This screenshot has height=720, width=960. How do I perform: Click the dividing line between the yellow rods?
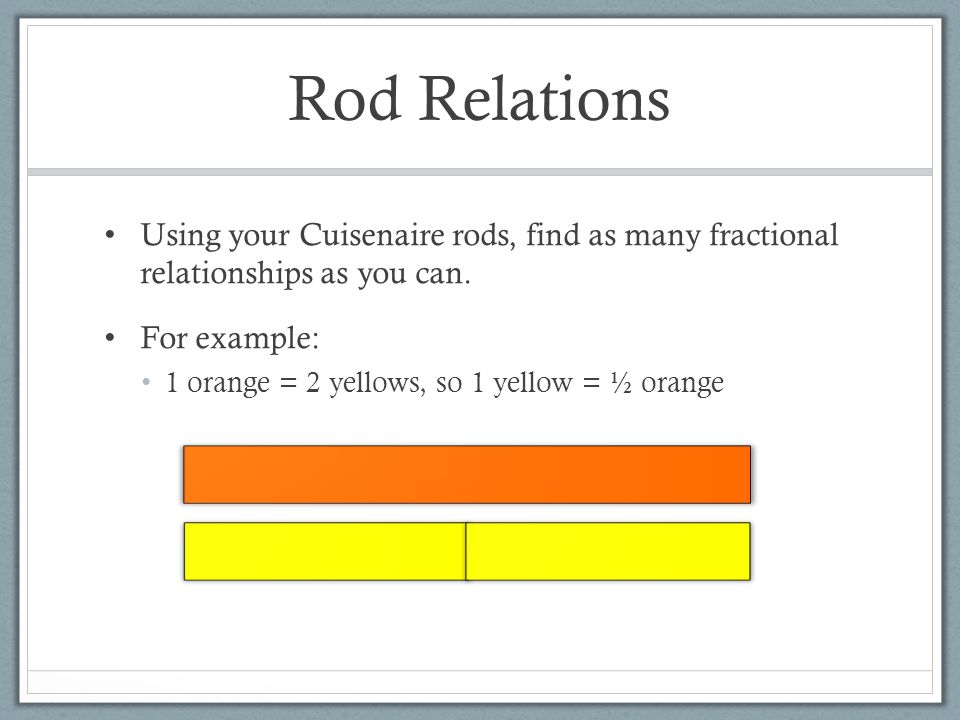[x=466, y=551]
